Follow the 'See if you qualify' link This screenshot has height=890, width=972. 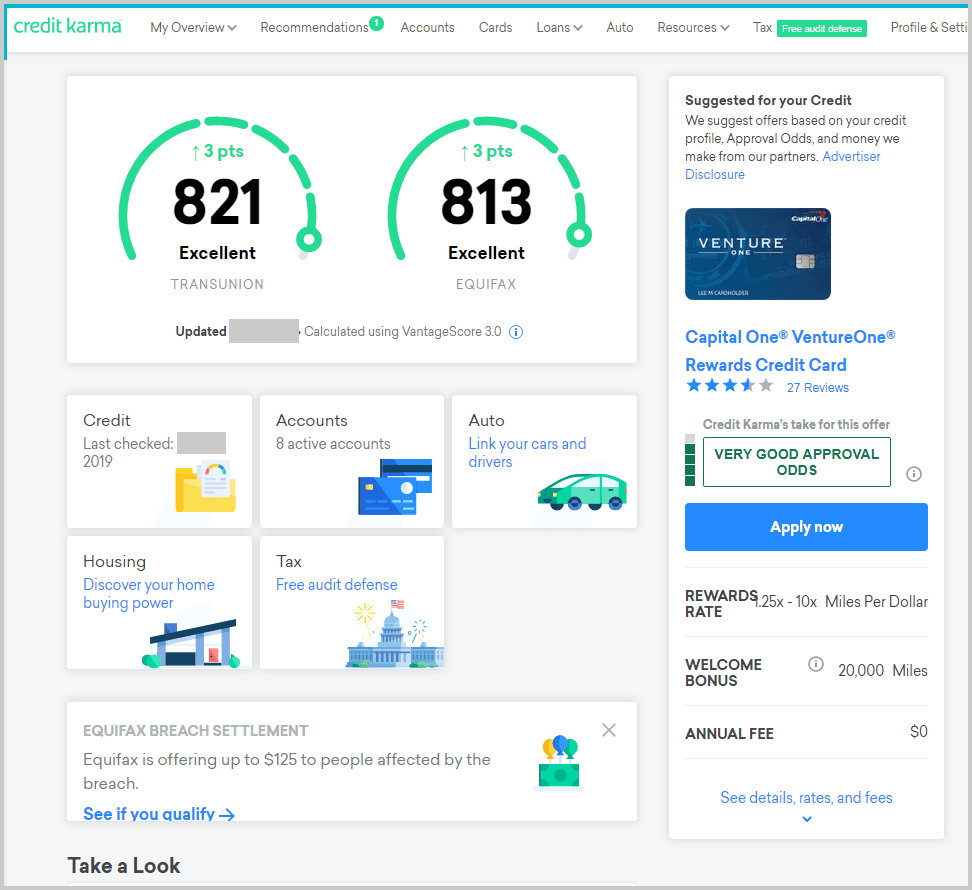[x=151, y=814]
